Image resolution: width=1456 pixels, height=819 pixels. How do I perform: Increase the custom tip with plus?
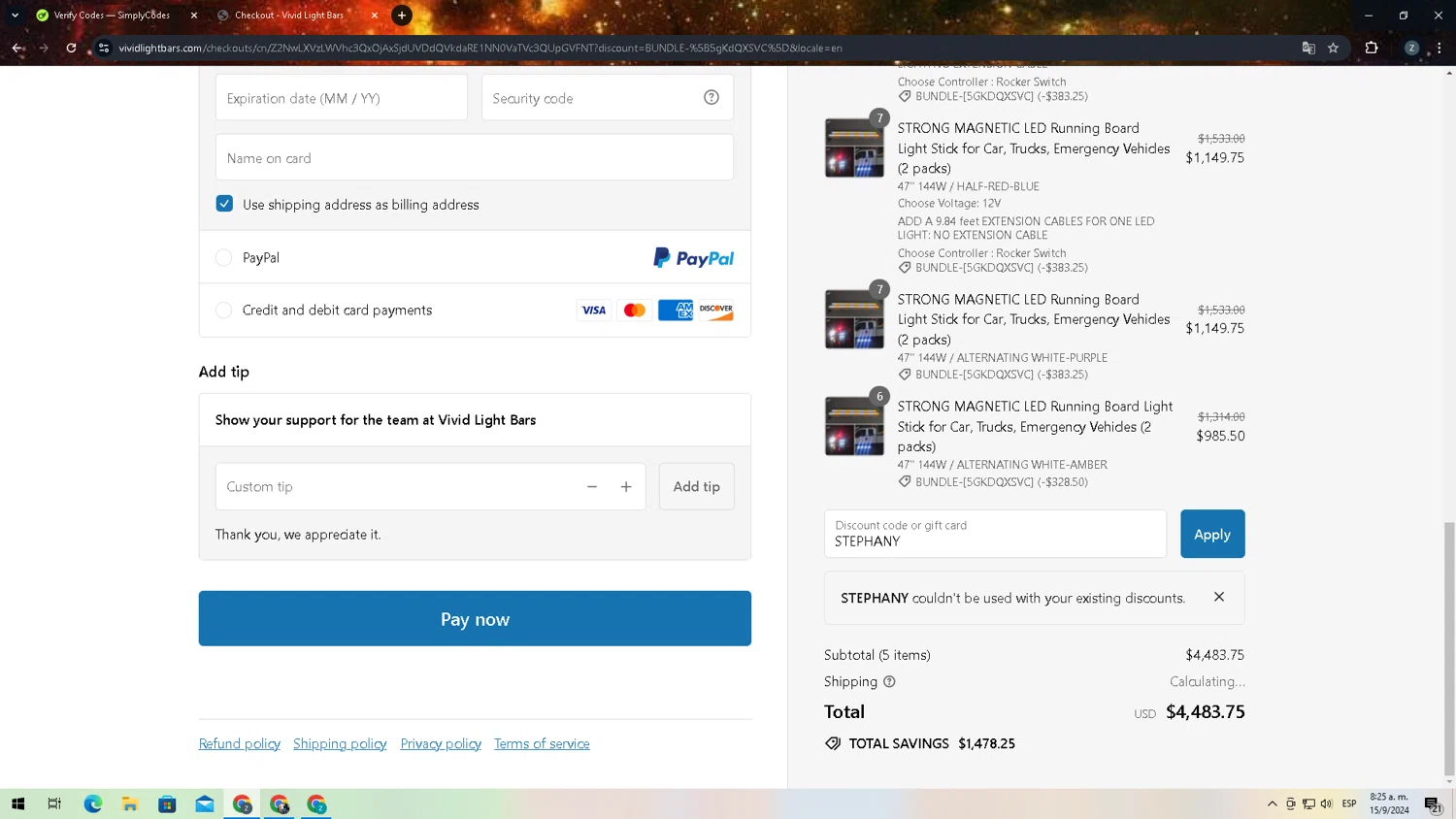coord(626,486)
